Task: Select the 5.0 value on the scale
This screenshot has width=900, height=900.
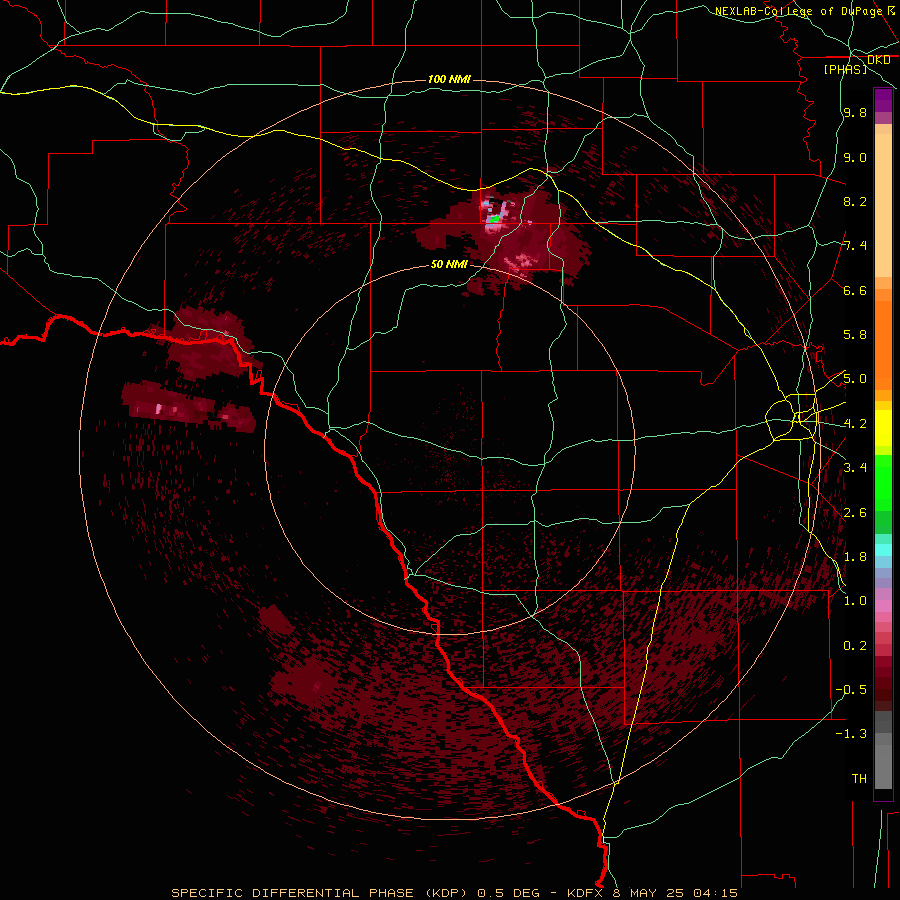Action: pos(855,379)
